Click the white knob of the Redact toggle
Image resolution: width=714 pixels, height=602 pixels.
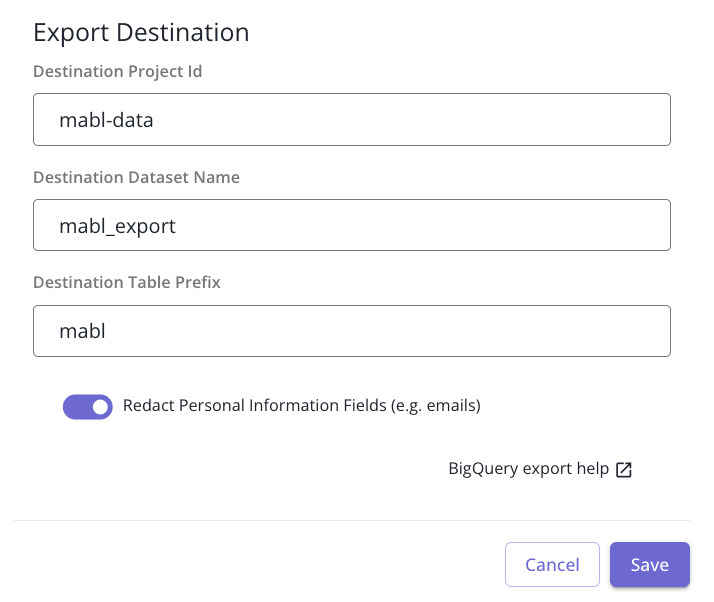coord(100,406)
